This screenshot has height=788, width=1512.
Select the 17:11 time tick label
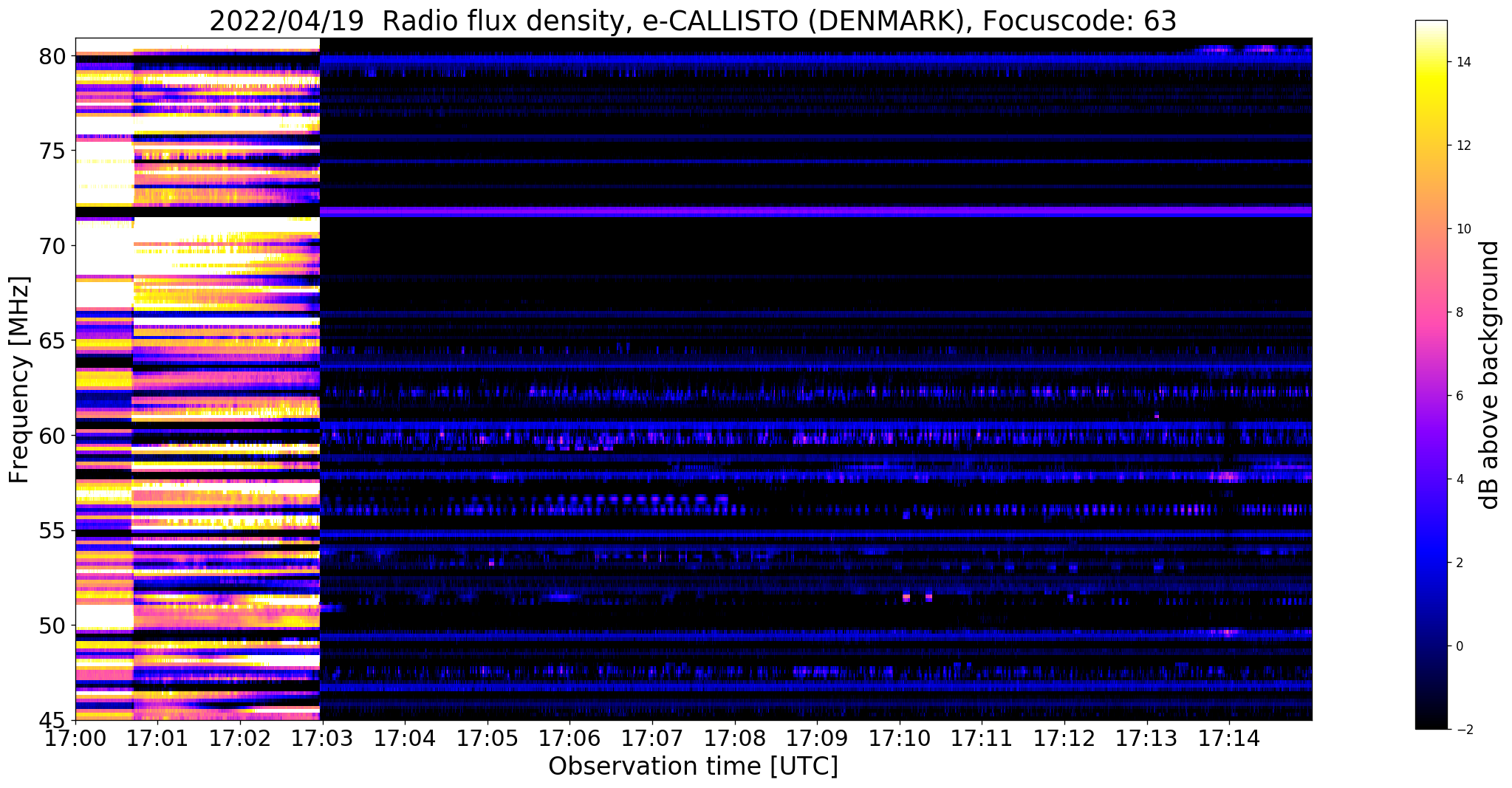pos(982,739)
